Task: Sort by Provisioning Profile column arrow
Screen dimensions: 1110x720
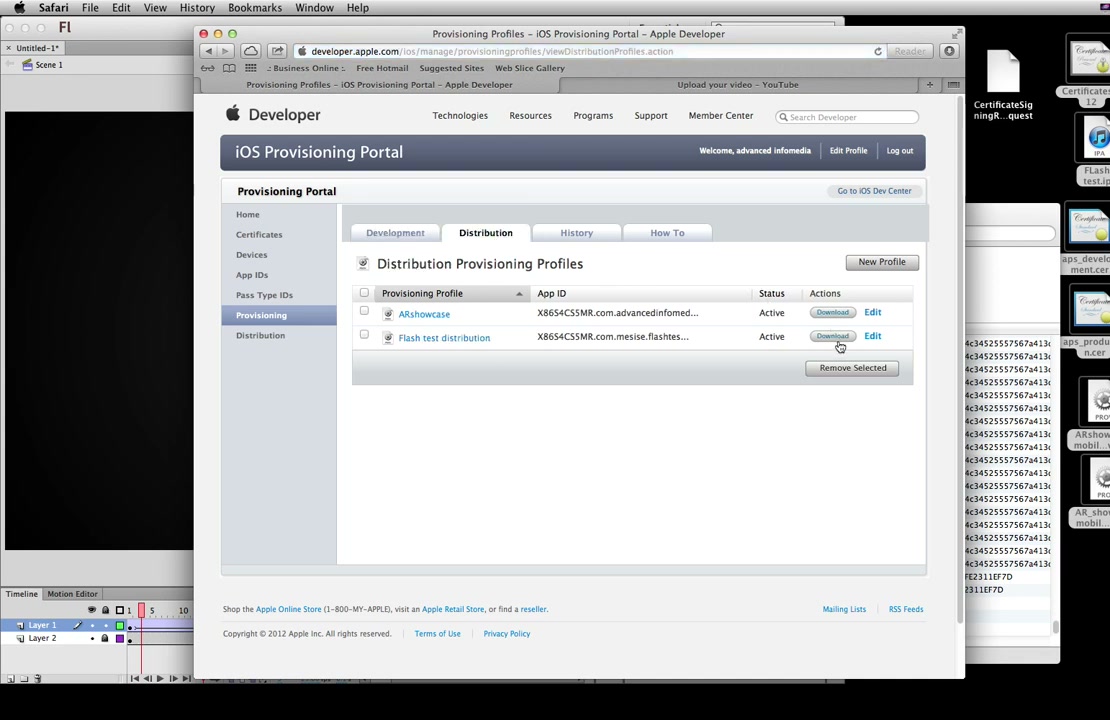Action: pos(519,294)
